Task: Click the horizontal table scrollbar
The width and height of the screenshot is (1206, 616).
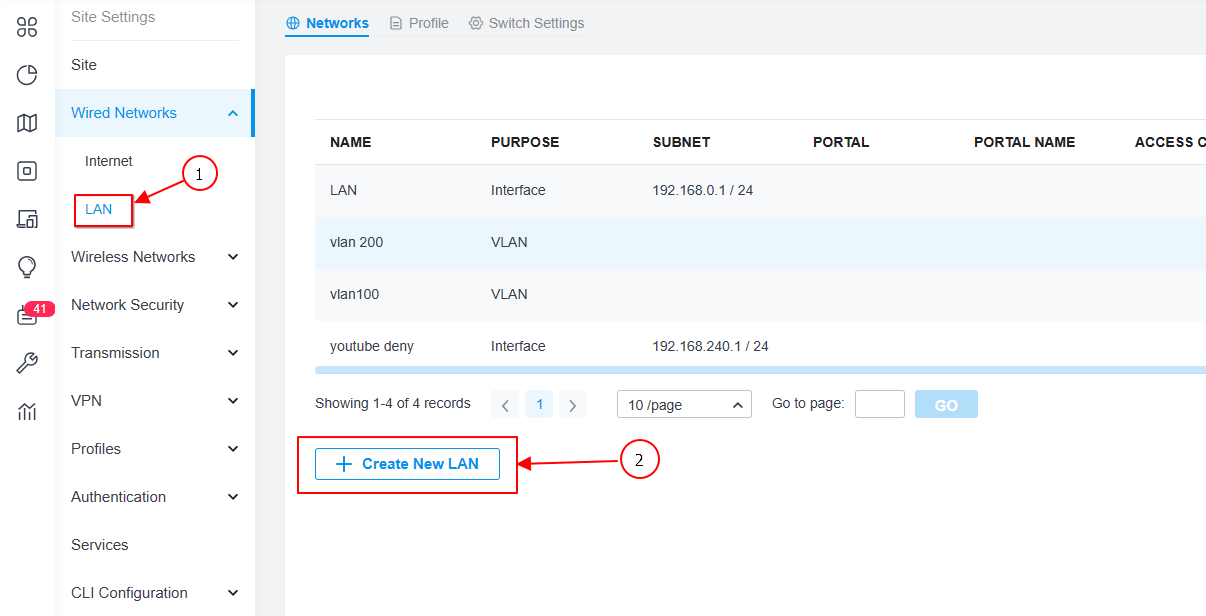Action: (x=760, y=370)
